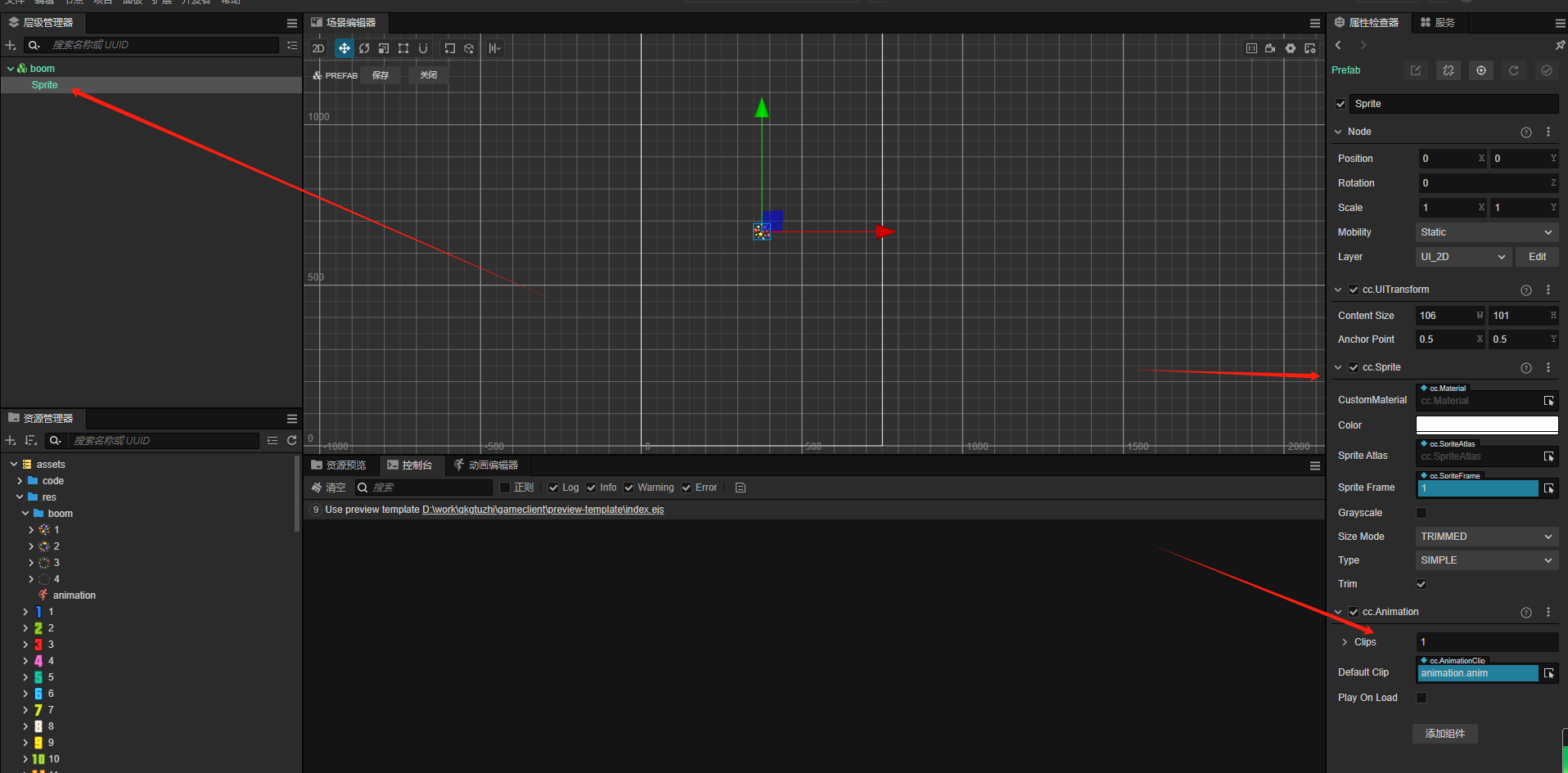This screenshot has height=773, width=1568.
Task: Open the sprite Type dropdown
Action: tap(1486, 560)
